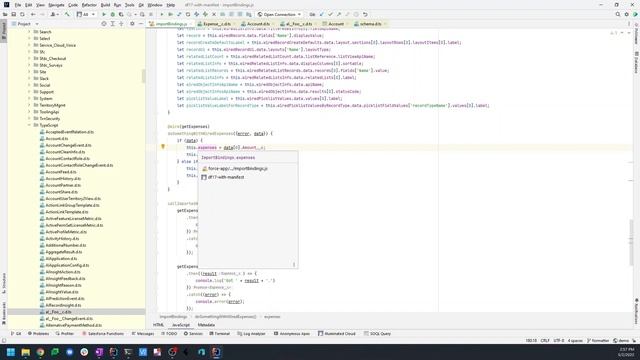Click the Back navigation arrow
Image resolution: width=640 pixels, height=360 pixels.
[33, 14]
